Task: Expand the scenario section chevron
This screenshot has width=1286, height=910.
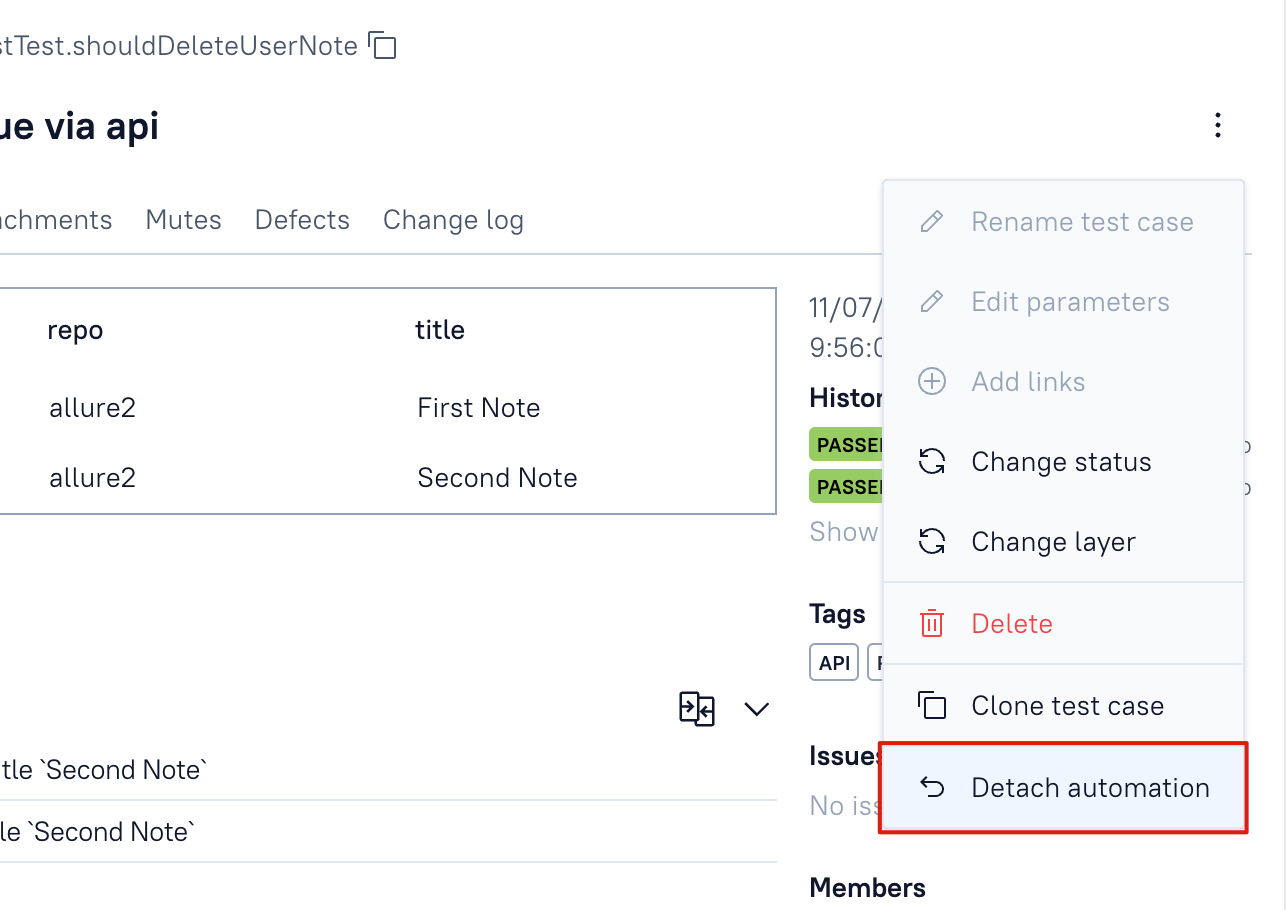Action: tap(757, 708)
